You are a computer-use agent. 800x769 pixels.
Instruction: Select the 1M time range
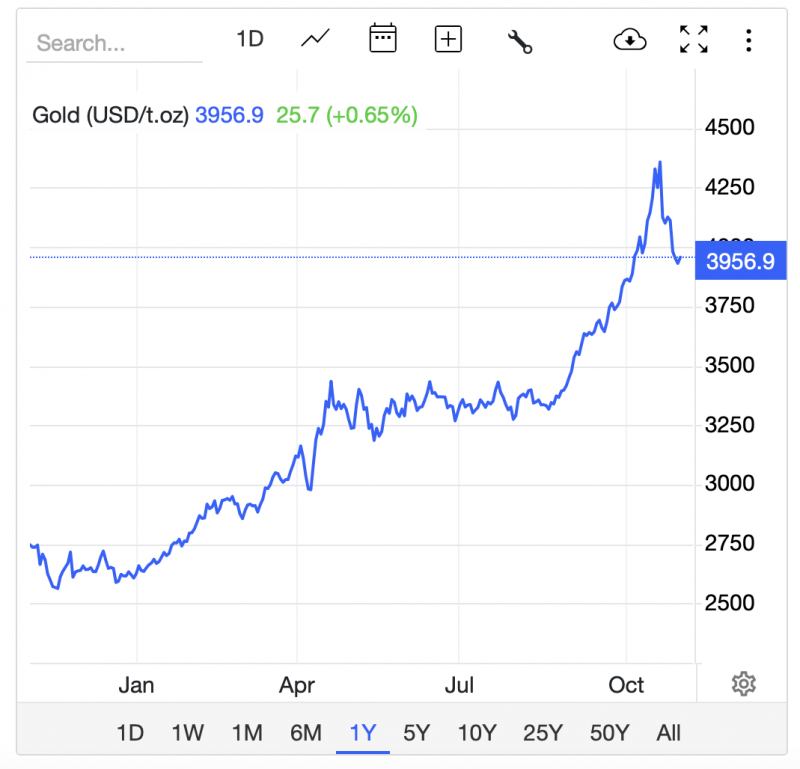click(x=247, y=733)
